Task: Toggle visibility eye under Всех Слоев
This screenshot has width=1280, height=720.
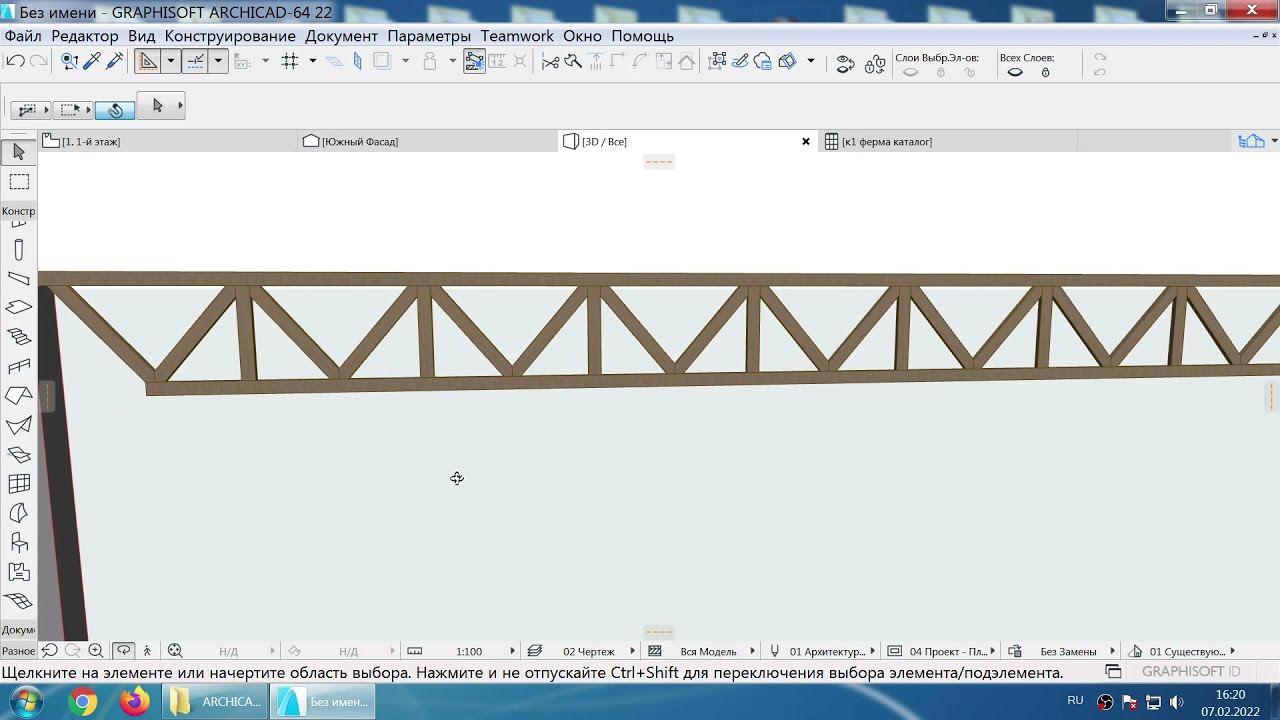Action: pyautogui.click(x=1015, y=72)
